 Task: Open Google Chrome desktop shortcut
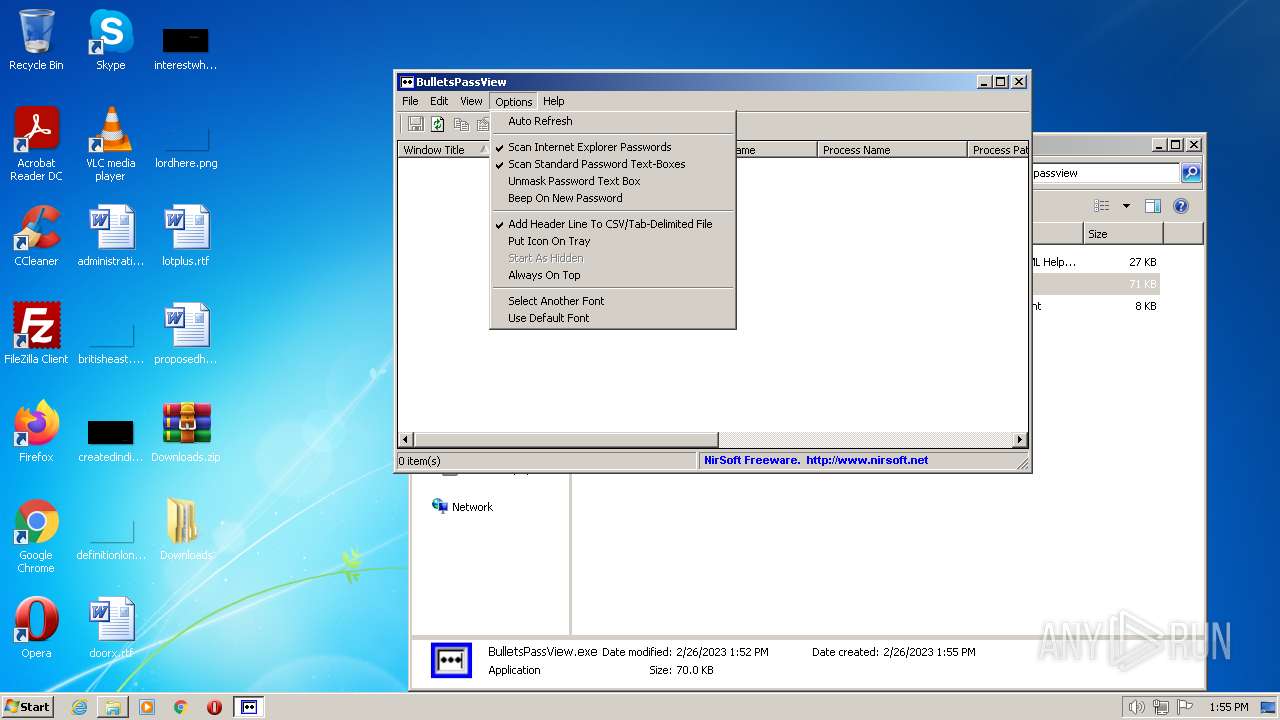tap(36, 536)
